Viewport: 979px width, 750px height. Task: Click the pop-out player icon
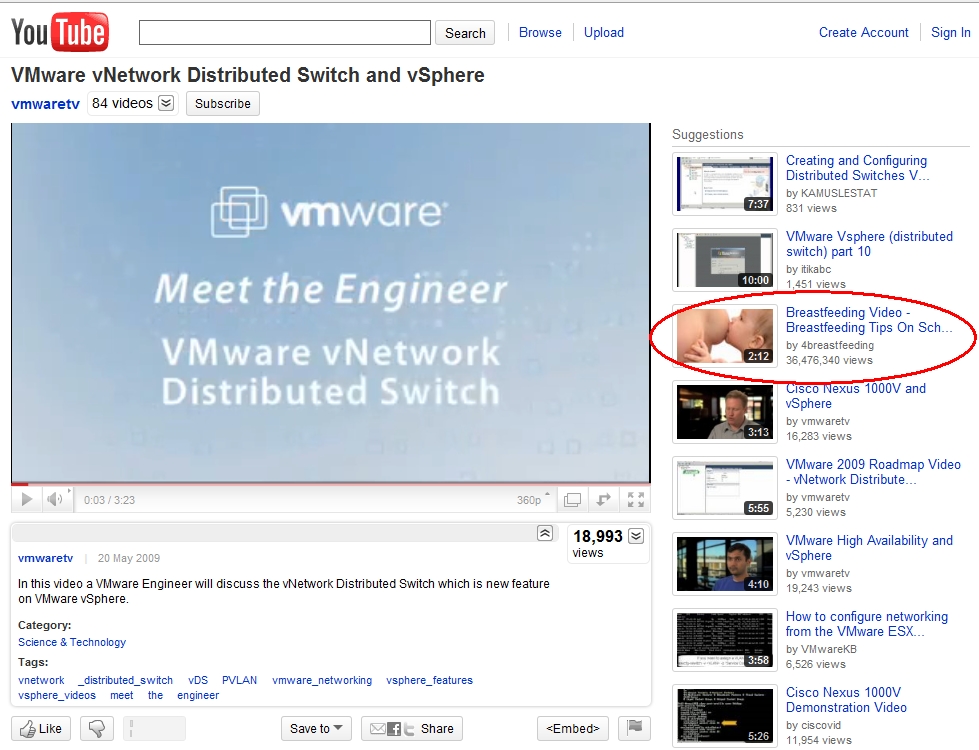604,500
